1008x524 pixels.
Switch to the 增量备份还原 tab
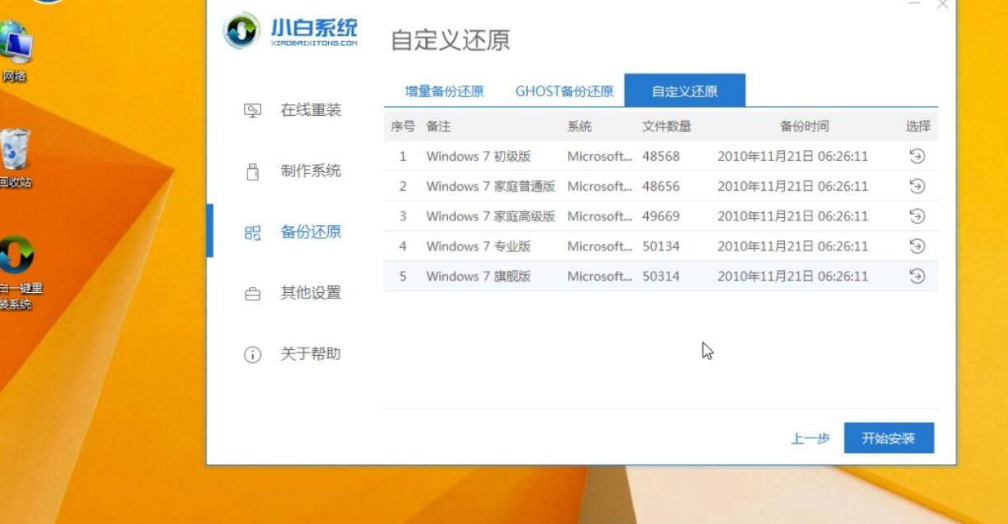tap(444, 91)
